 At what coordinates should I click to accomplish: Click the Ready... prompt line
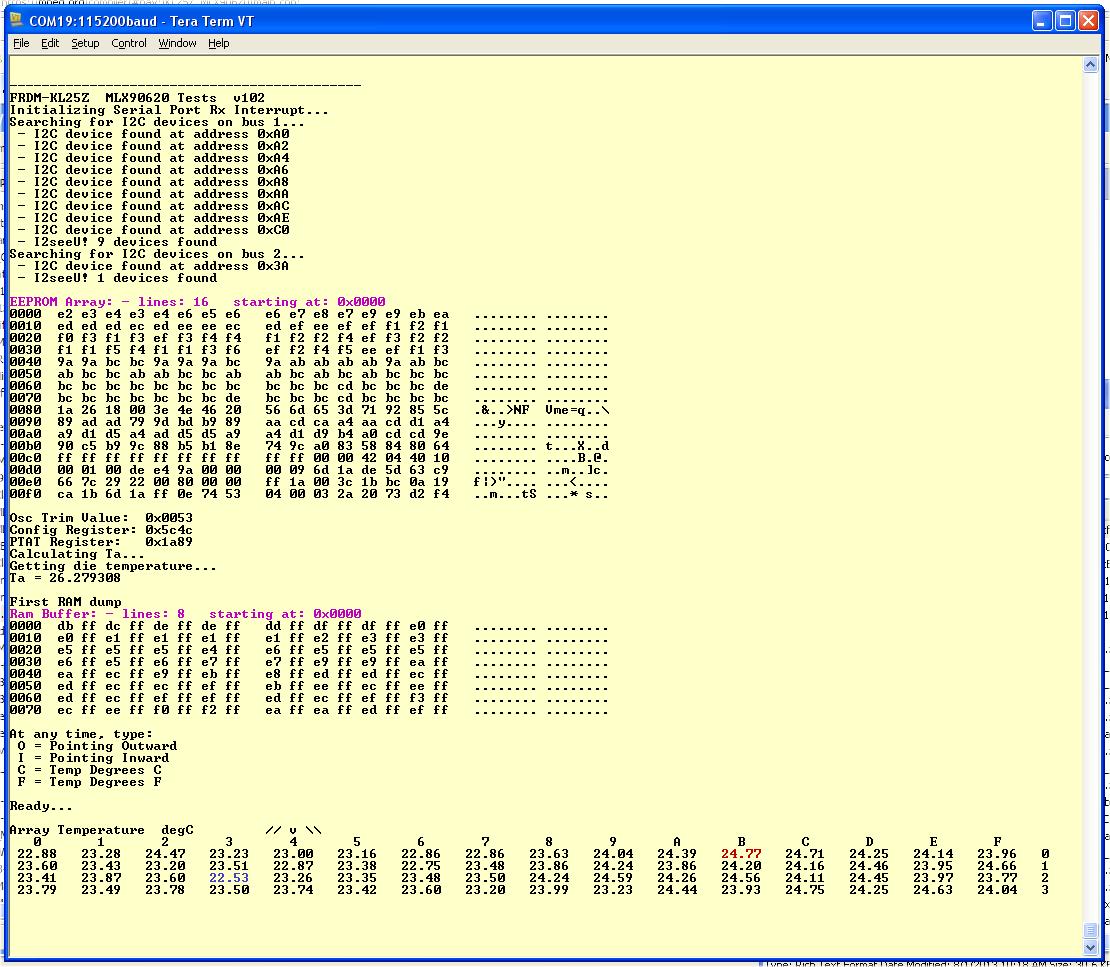tap(41, 806)
